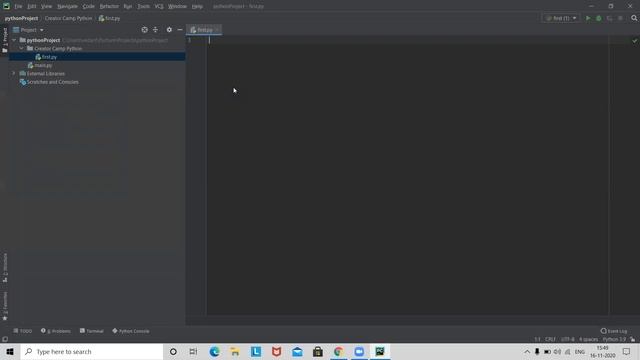Open the Run menu

tap(128, 6)
